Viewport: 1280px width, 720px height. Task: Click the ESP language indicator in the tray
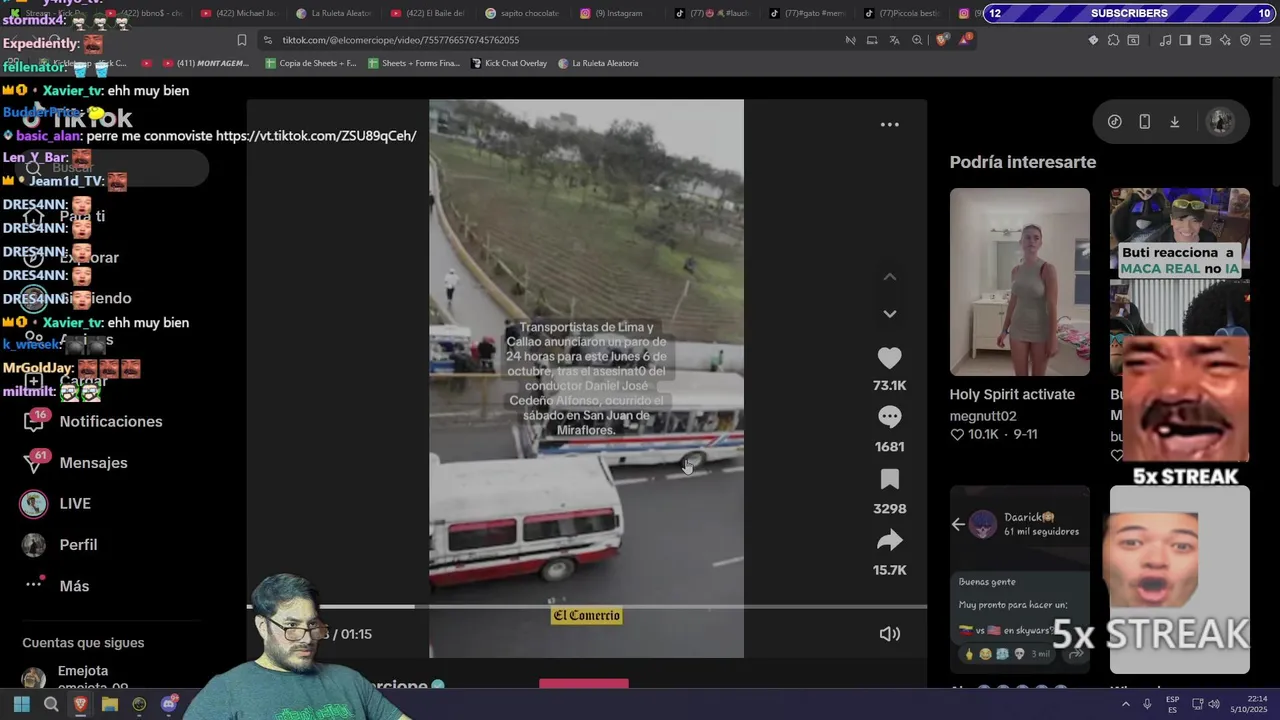click(x=1172, y=704)
